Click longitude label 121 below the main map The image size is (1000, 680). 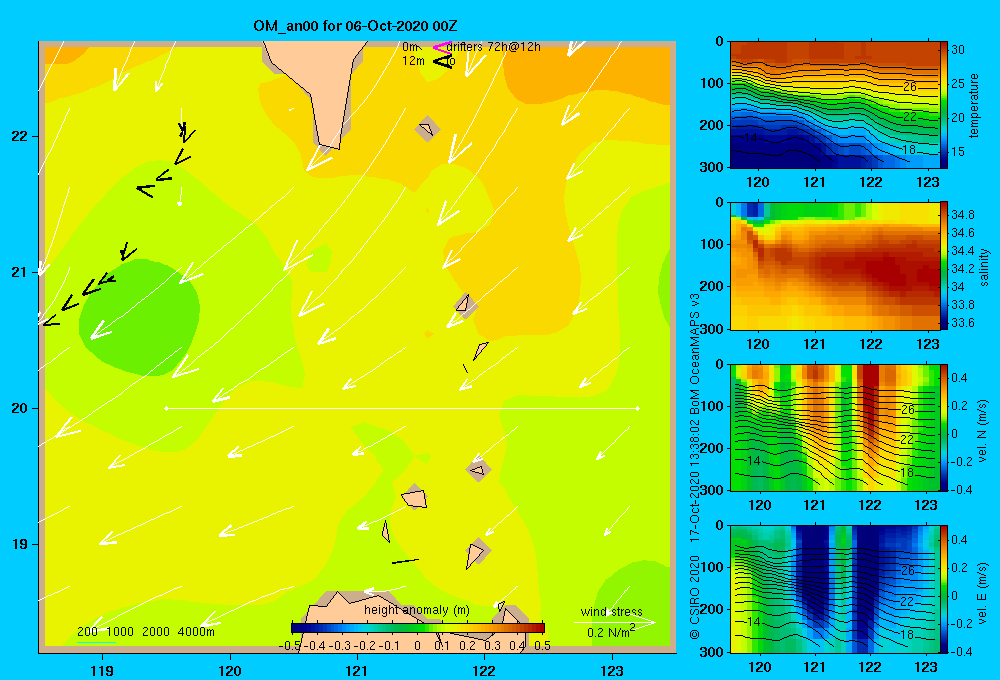click(x=357, y=670)
